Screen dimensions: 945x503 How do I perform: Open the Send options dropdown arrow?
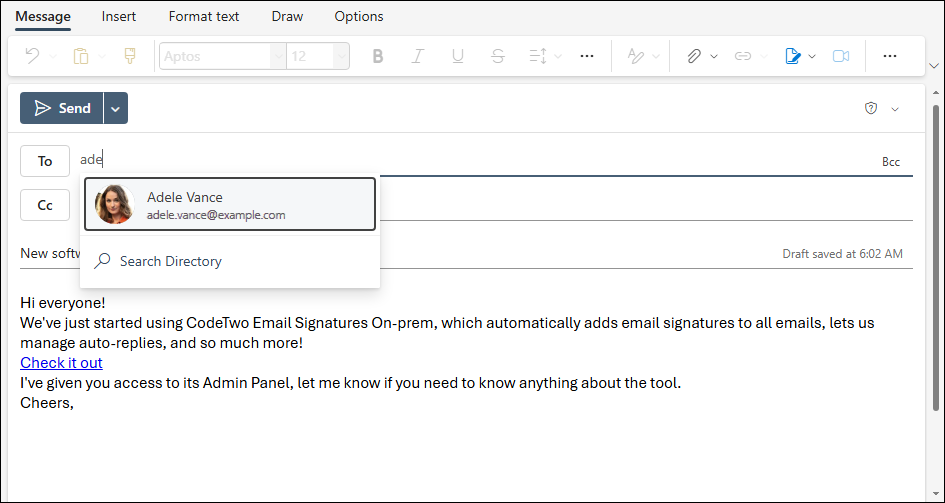(x=116, y=108)
